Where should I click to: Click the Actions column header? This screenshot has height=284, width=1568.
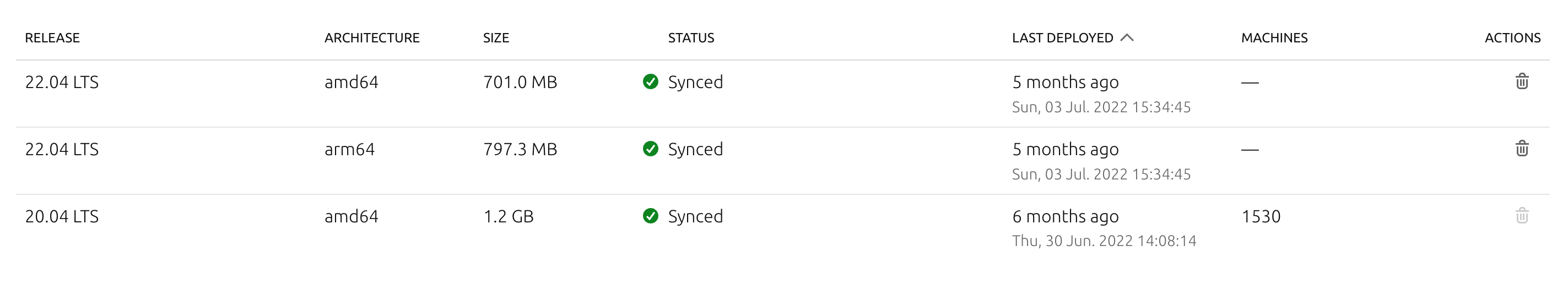[1512, 38]
